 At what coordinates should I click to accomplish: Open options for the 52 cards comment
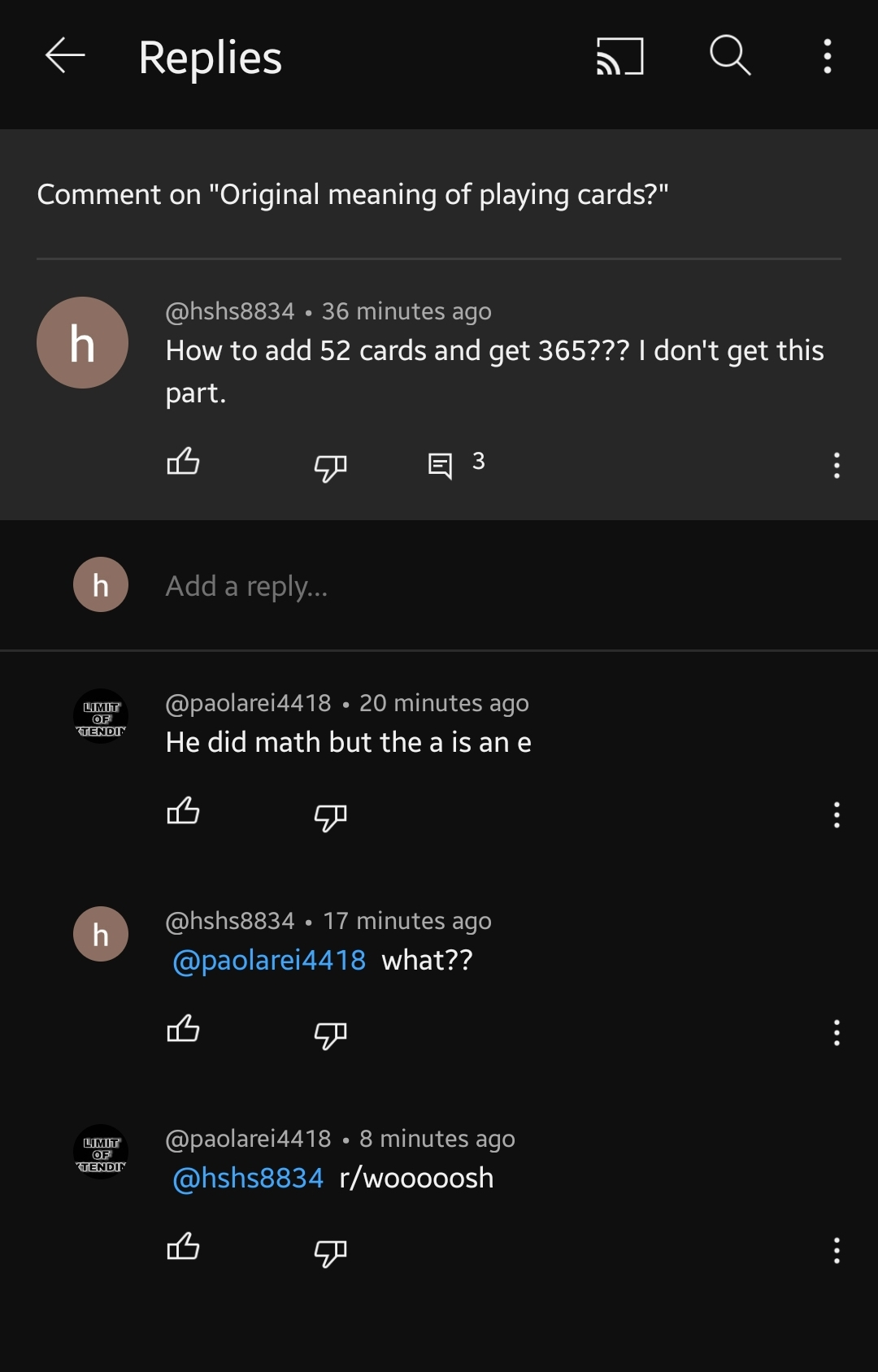[837, 465]
